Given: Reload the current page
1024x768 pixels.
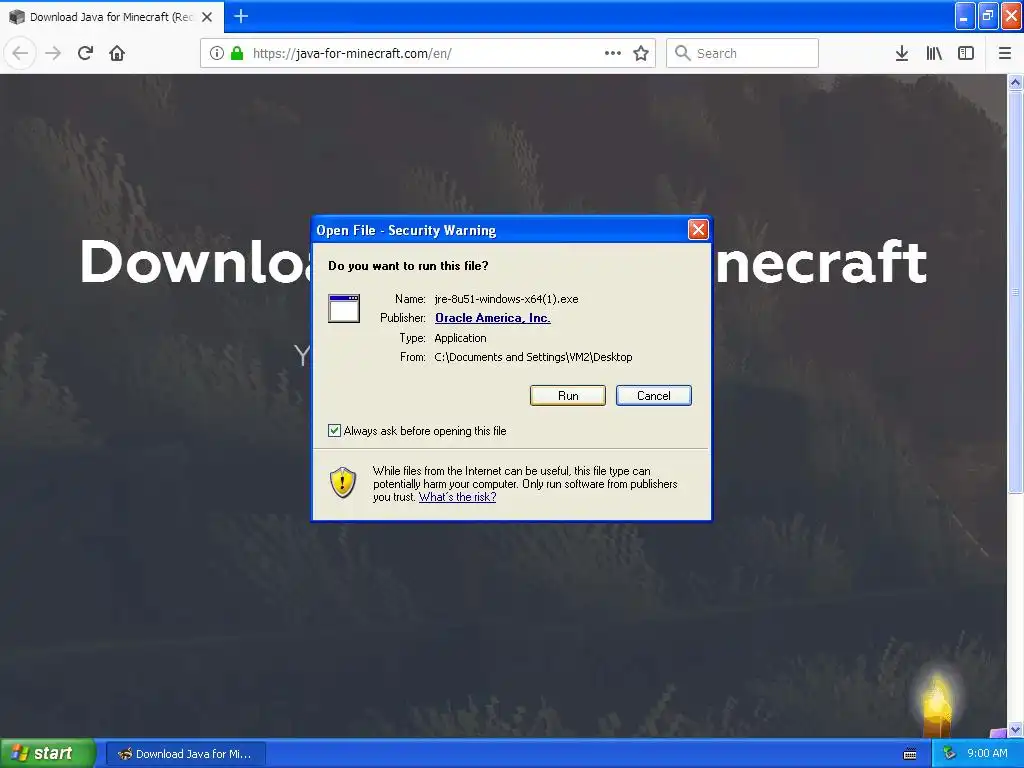Looking at the screenshot, I should [x=85, y=53].
